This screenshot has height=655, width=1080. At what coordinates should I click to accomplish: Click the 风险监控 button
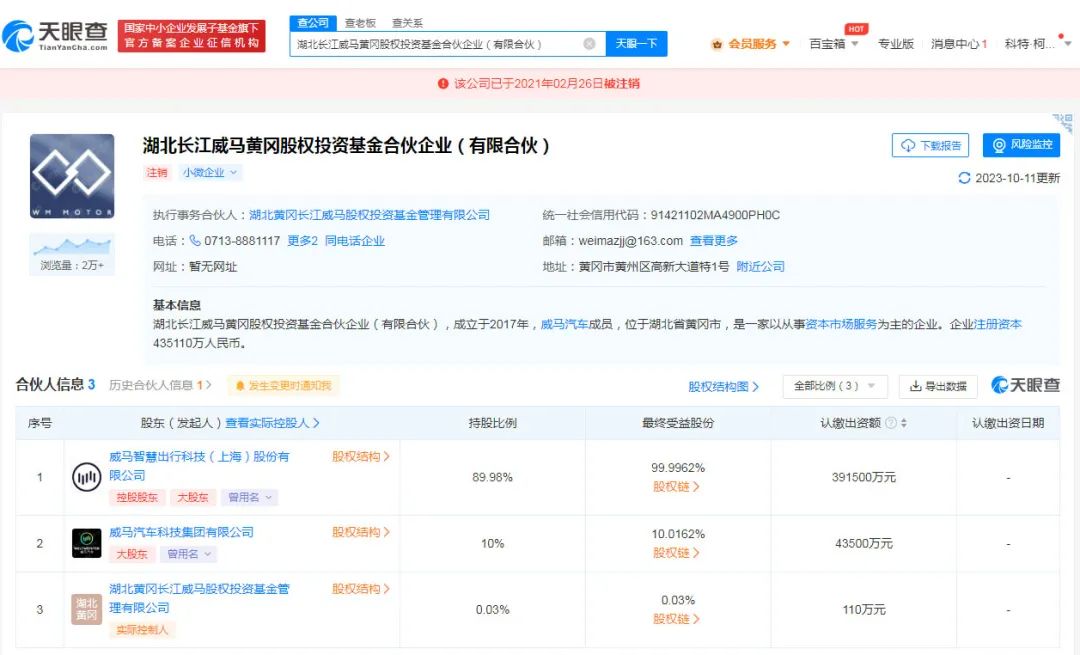tap(1021, 145)
